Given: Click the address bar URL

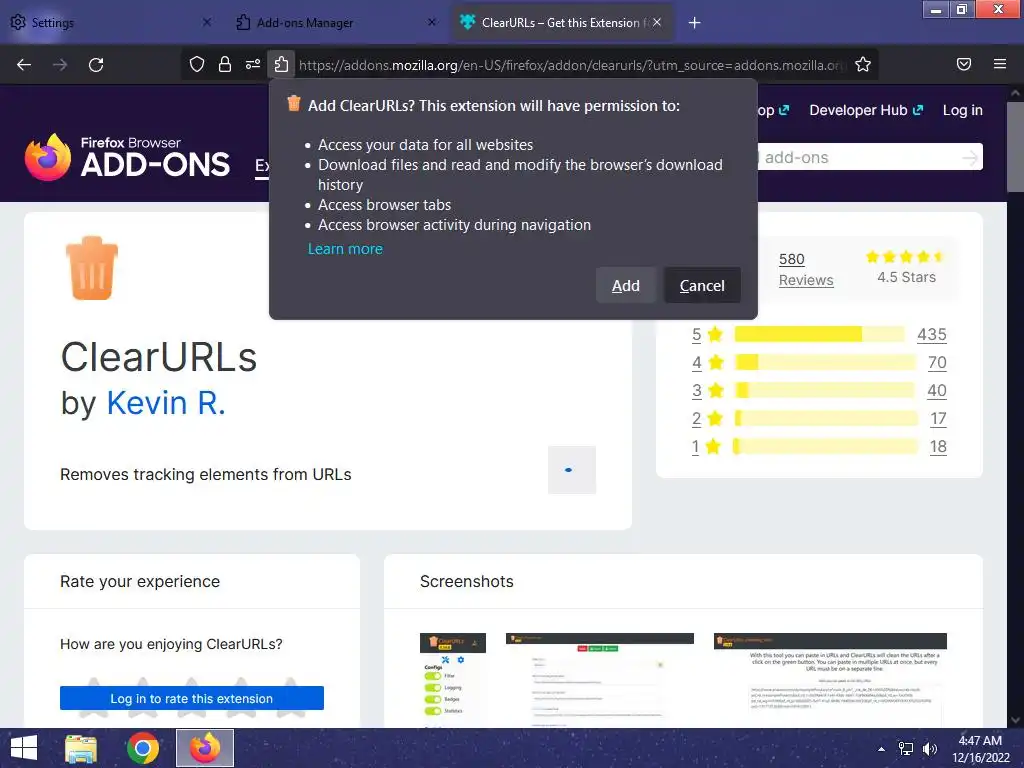Looking at the screenshot, I should 571,65.
